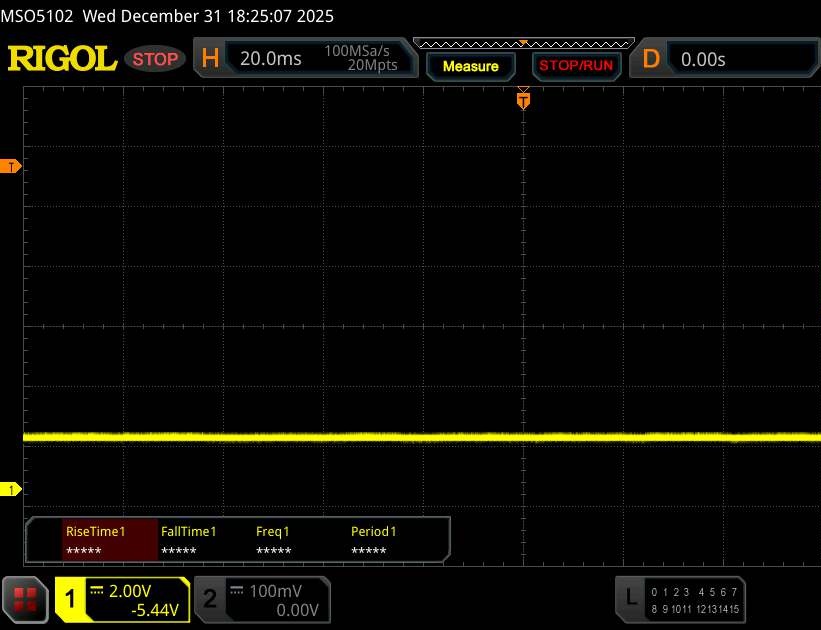Click the orange D delay icon

tap(651, 59)
